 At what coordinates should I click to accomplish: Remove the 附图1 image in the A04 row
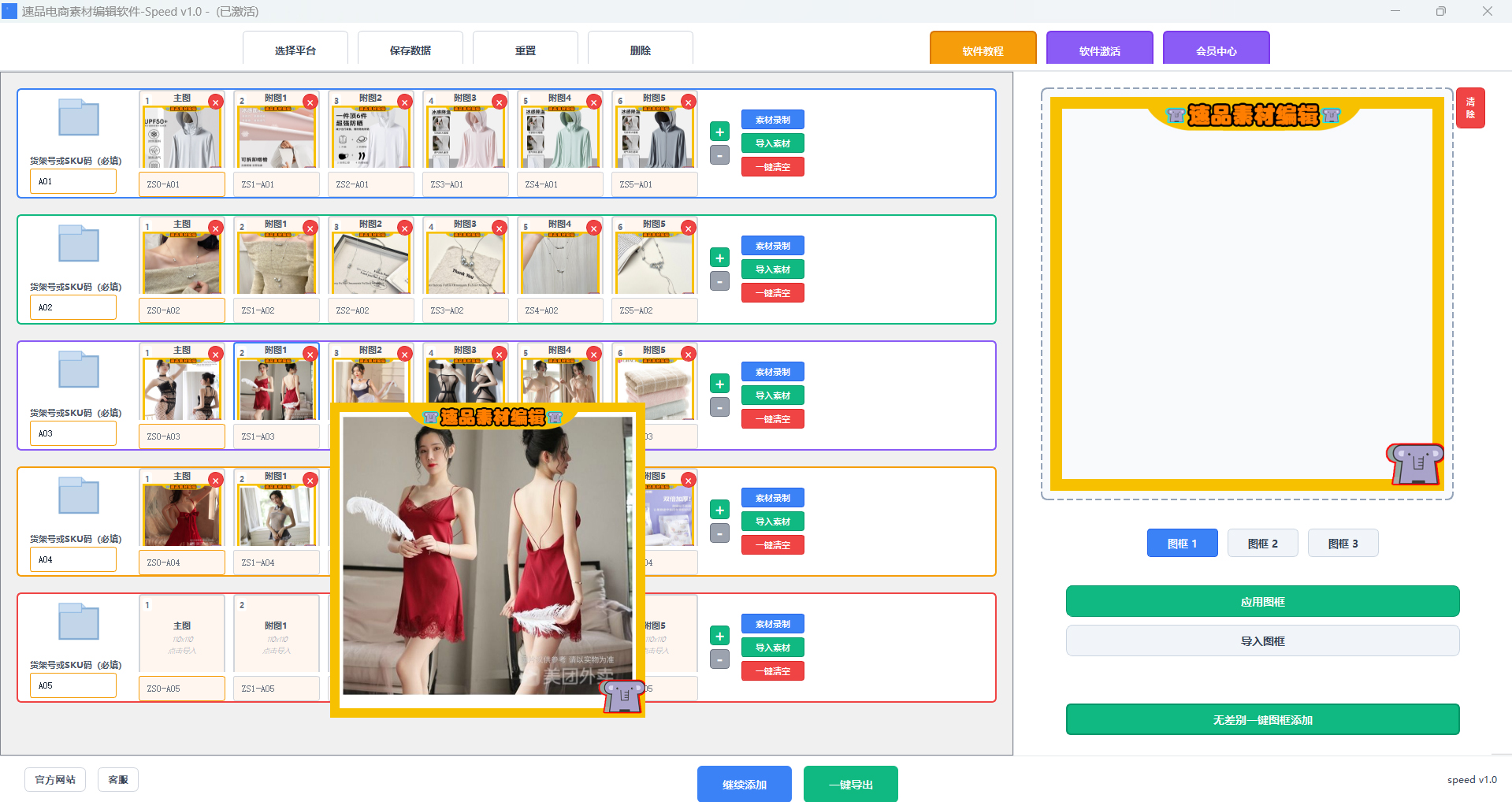pyautogui.click(x=310, y=481)
